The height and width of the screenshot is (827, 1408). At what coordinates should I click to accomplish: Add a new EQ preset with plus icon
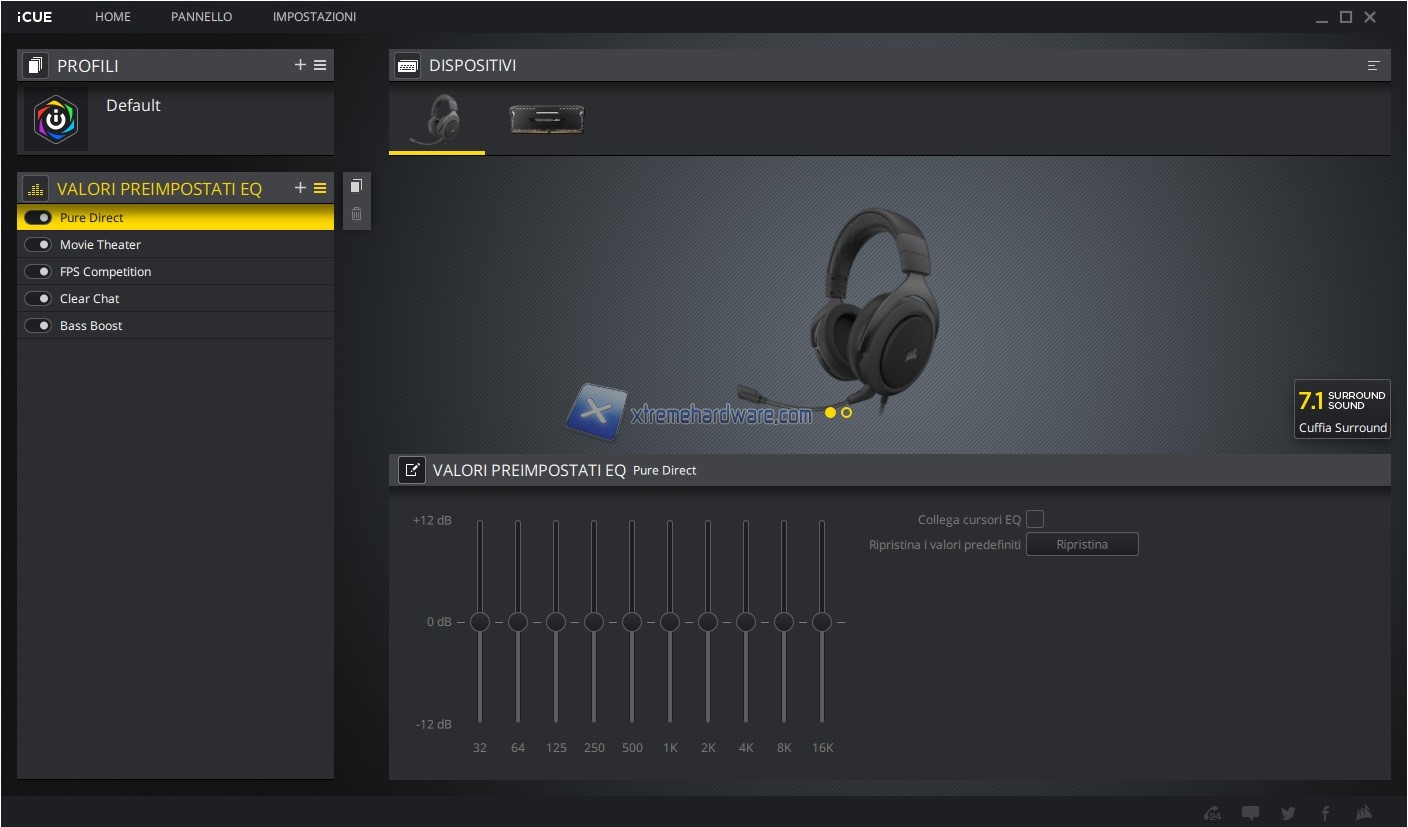pyautogui.click(x=300, y=188)
